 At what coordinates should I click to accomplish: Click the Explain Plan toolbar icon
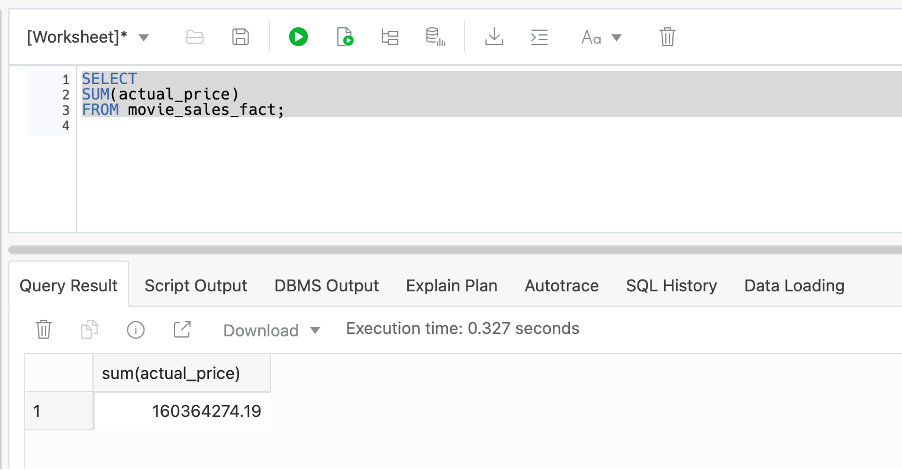(x=390, y=37)
